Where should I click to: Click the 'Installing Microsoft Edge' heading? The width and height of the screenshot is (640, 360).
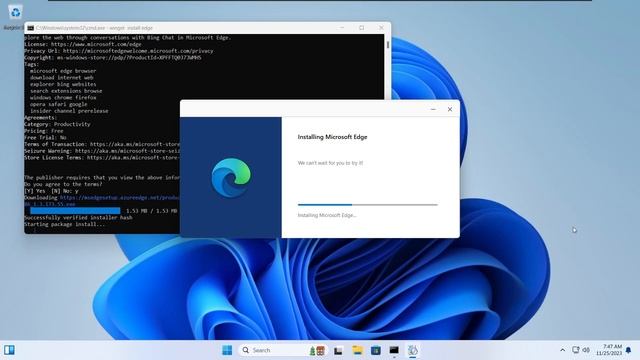[x=332, y=137]
